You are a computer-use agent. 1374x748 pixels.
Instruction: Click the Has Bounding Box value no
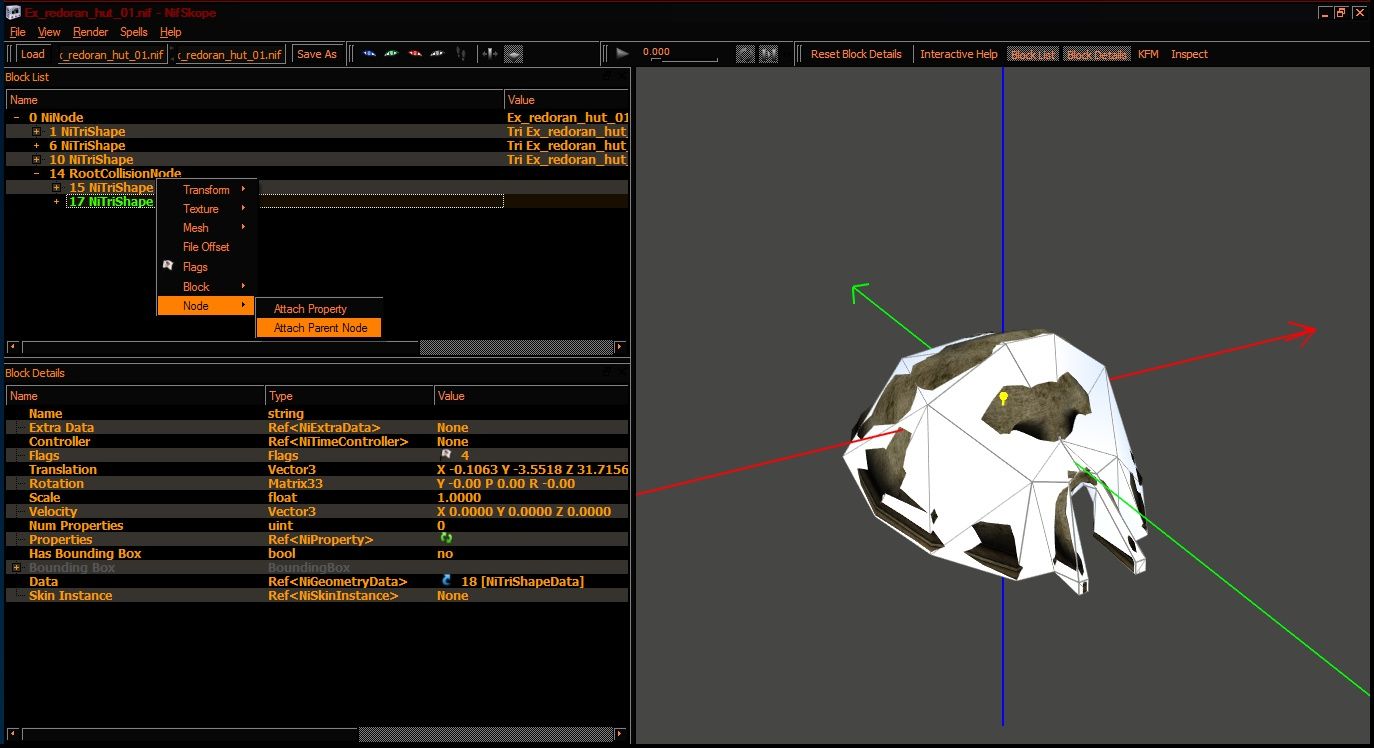(445, 553)
